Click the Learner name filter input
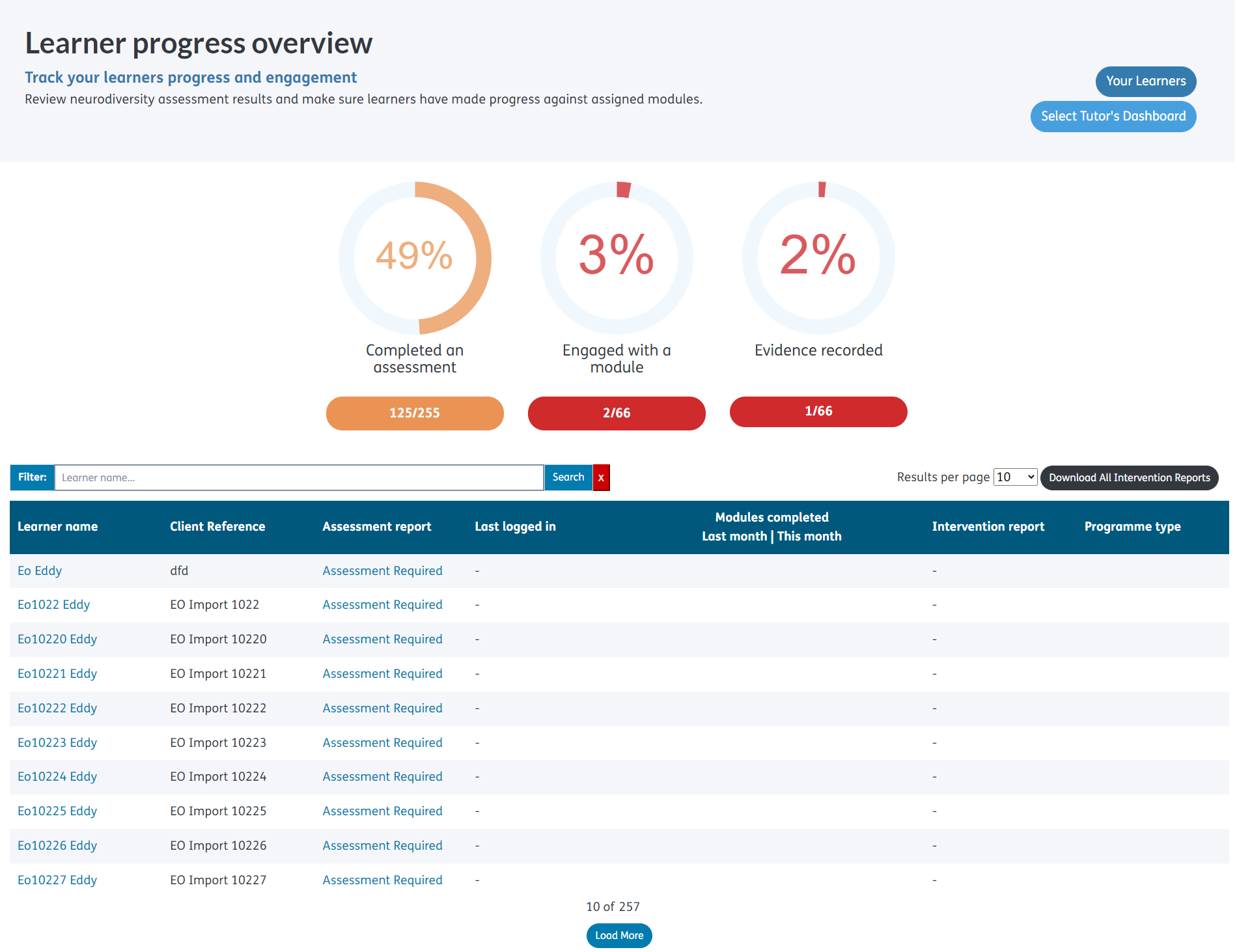Screen dimensions: 1237x952 click(x=299, y=477)
